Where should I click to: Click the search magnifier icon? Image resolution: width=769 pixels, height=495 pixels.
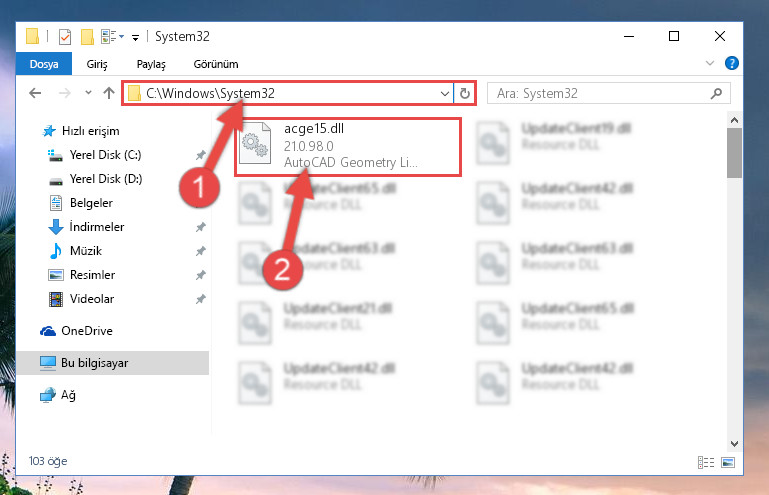click(x=716, y=93)
